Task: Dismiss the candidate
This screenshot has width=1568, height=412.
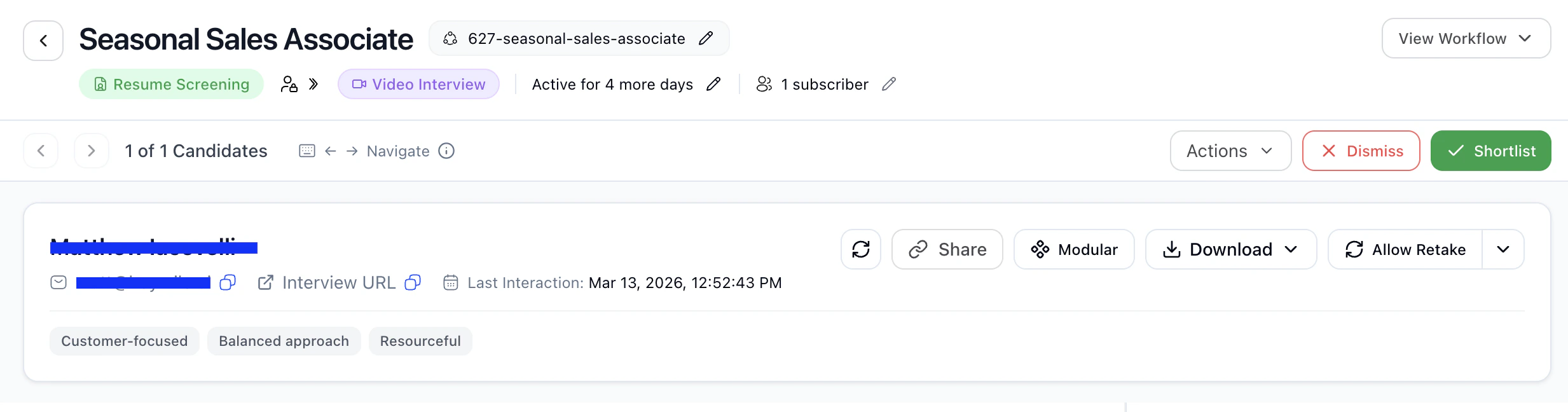Action: click(x=1361, y=151)
